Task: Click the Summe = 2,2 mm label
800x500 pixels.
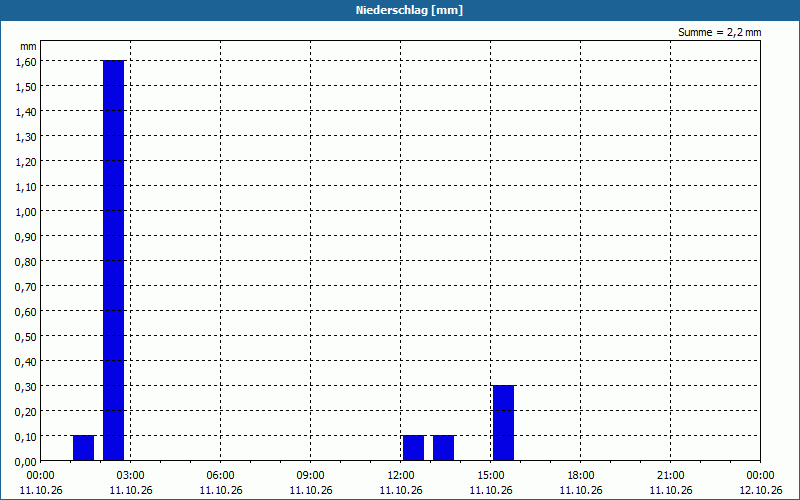Action: tap(719, 32)
